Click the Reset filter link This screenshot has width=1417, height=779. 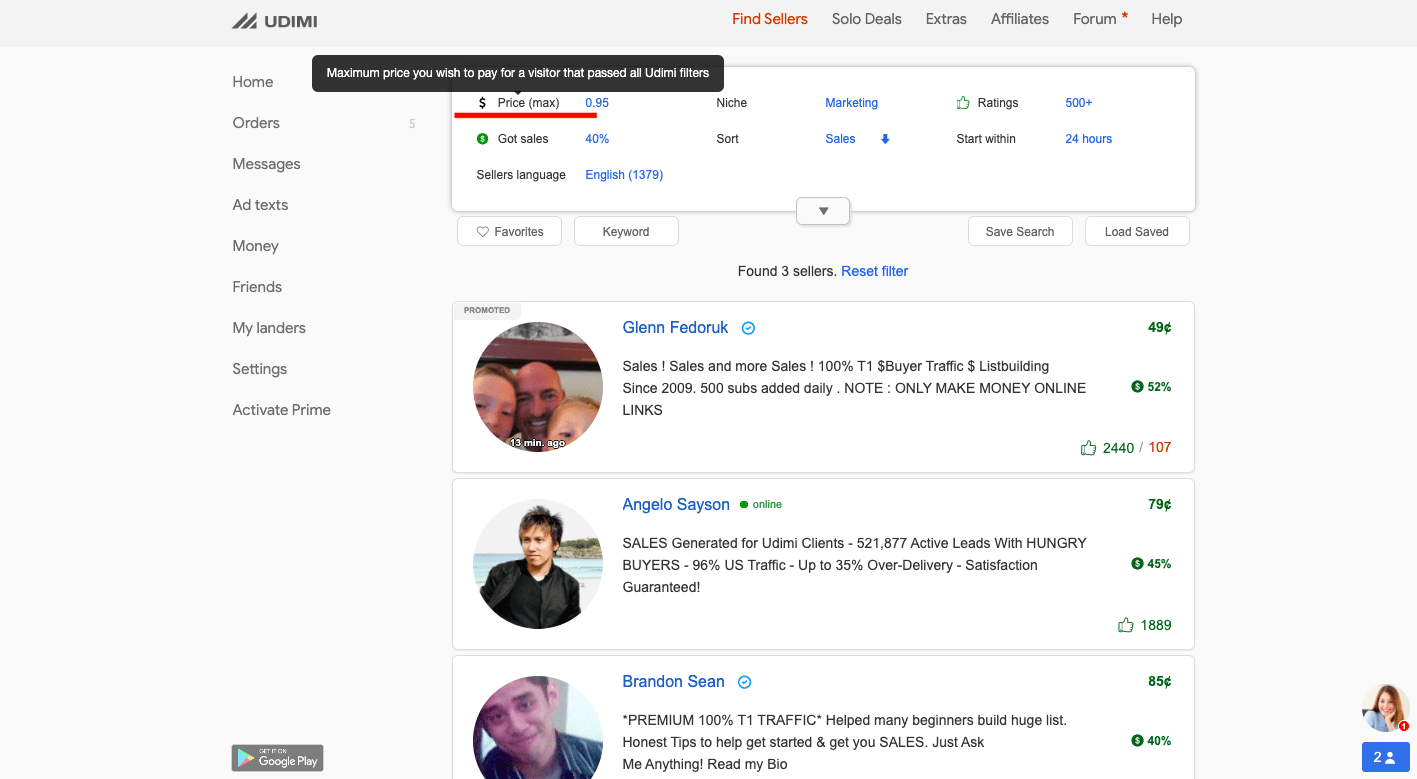click(x=874, y=271)
